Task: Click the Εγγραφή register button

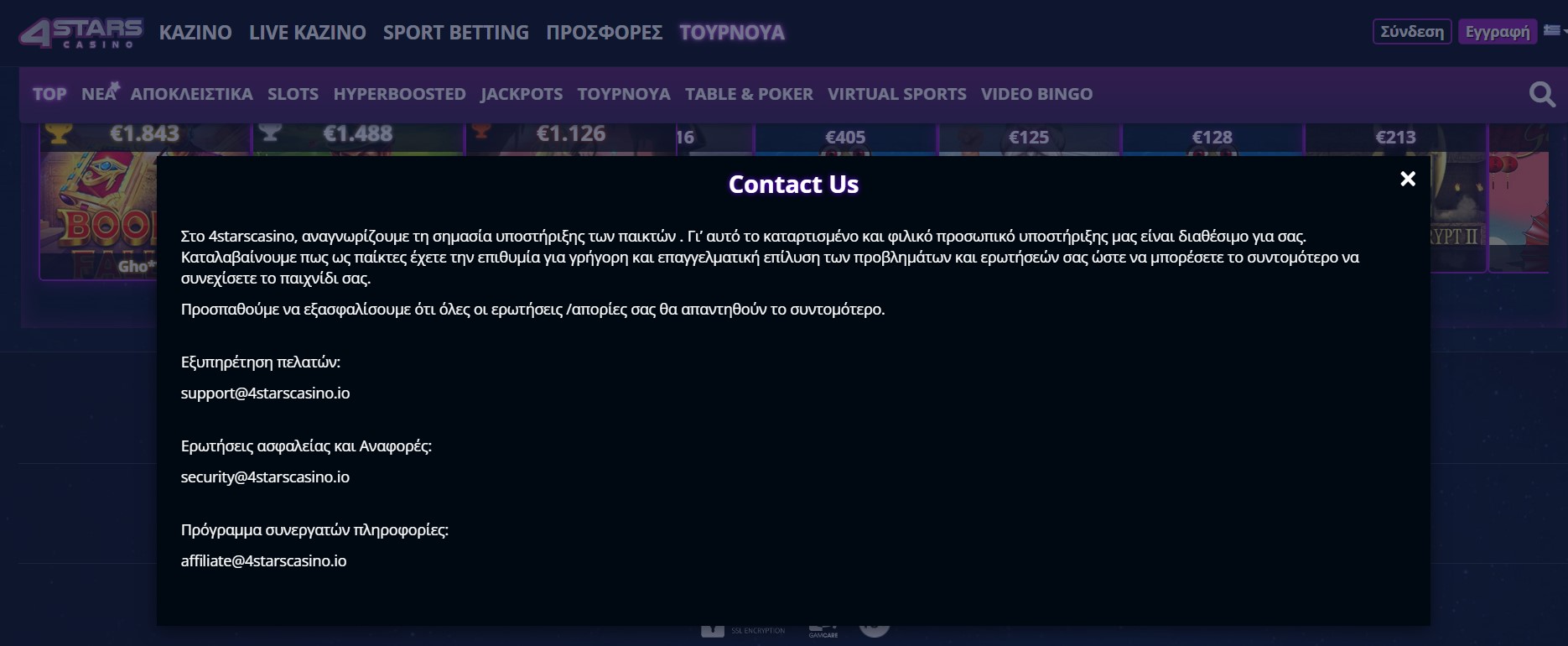Action: click(x=1498, y=32)
